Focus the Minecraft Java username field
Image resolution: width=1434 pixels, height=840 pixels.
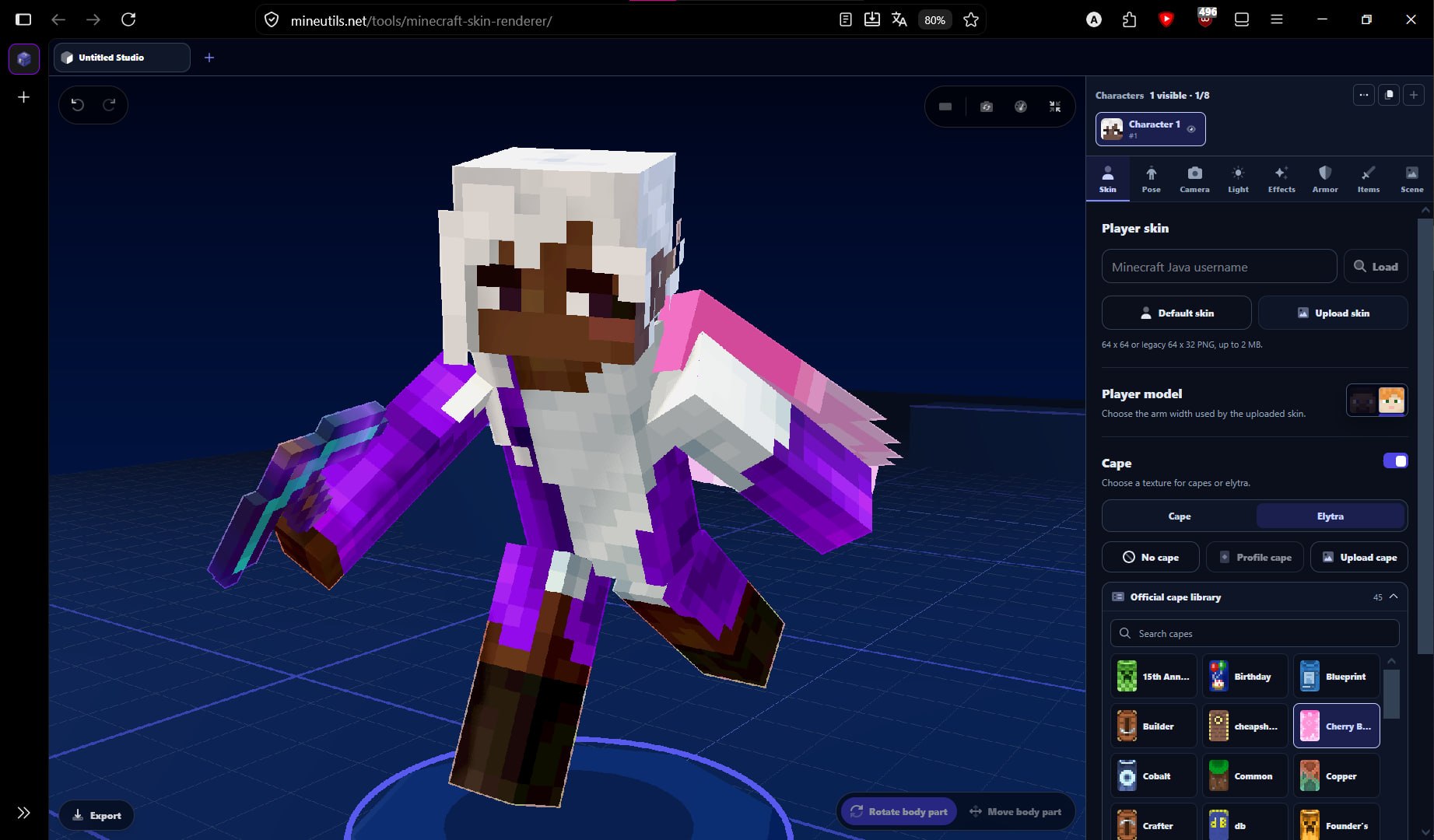click(1219, 266)
